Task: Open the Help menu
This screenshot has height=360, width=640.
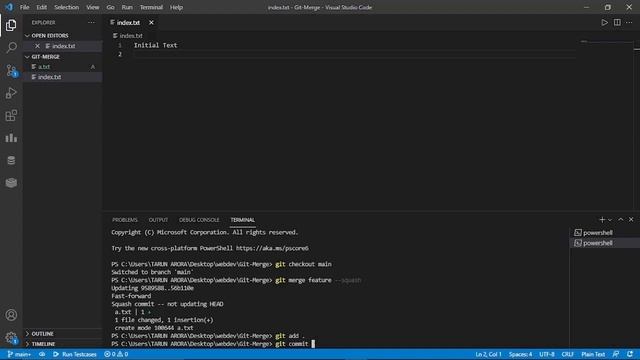Action: point(176,7)
